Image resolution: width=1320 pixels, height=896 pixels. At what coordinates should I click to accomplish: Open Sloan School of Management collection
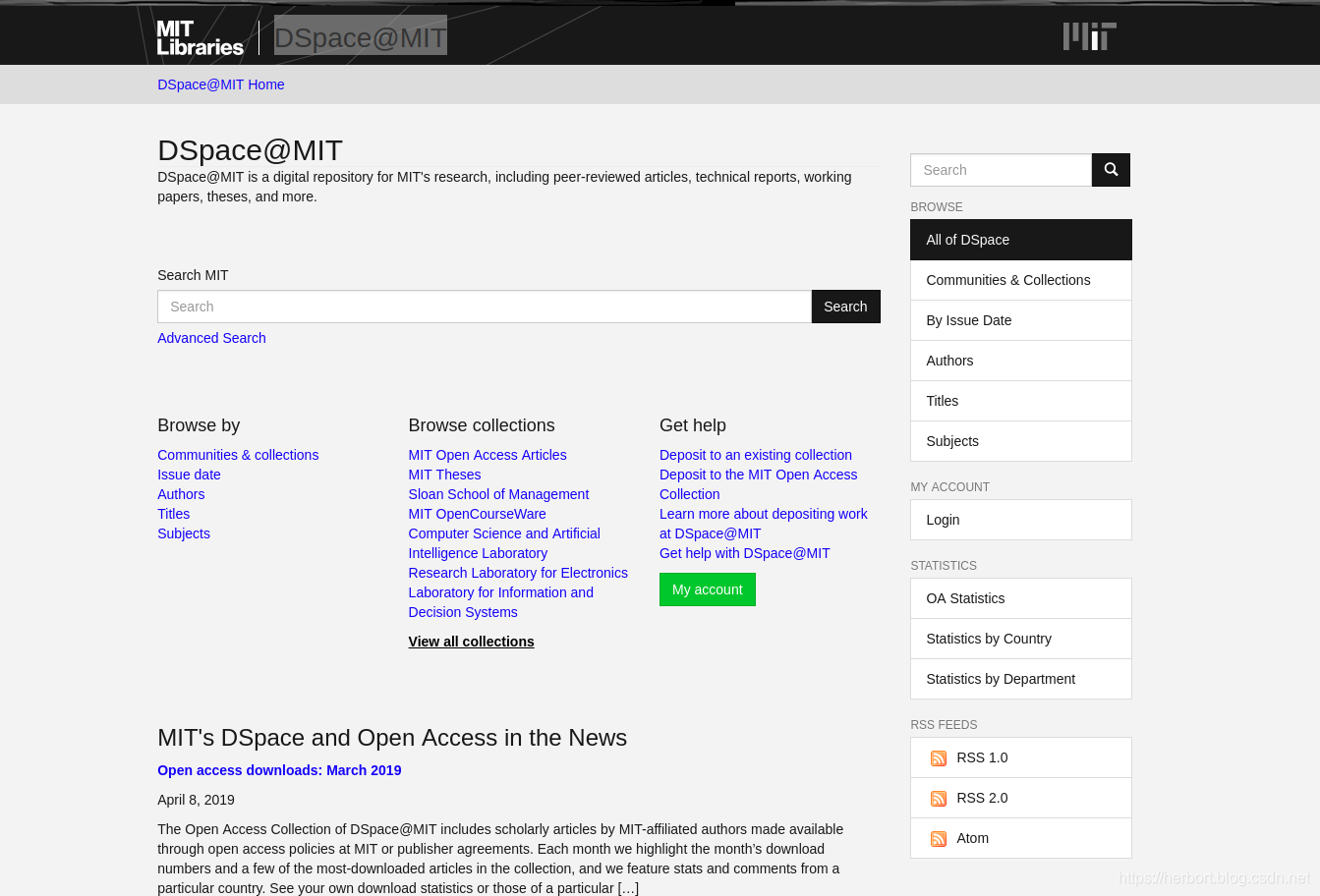click(498, 494)
